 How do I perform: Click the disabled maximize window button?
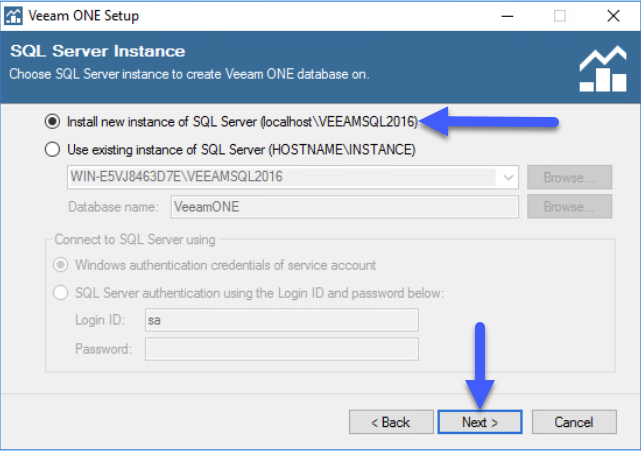pyautogui.click(x=560, y=16)
